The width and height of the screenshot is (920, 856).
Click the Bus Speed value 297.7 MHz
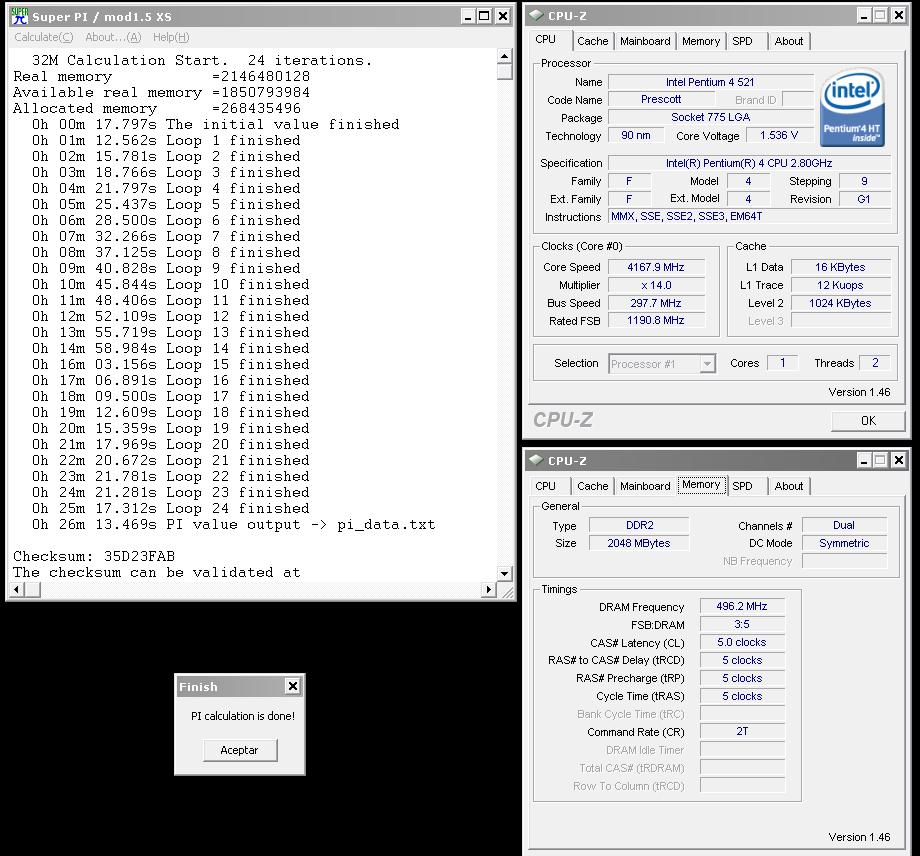click(656, 303)
